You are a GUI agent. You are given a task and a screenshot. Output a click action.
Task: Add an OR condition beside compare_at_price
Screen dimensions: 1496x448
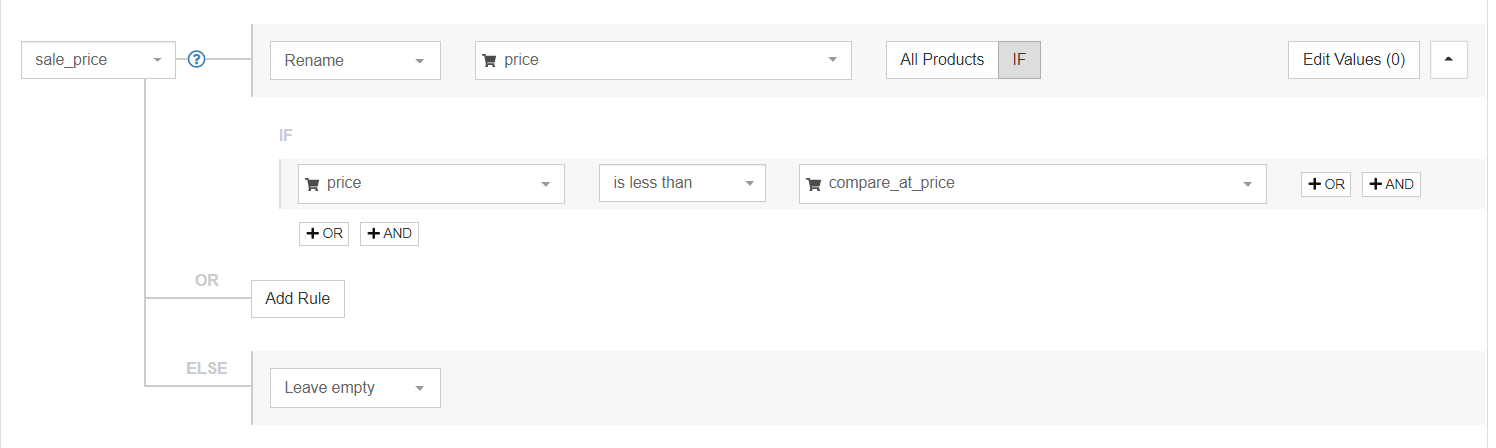point(1326,184)
